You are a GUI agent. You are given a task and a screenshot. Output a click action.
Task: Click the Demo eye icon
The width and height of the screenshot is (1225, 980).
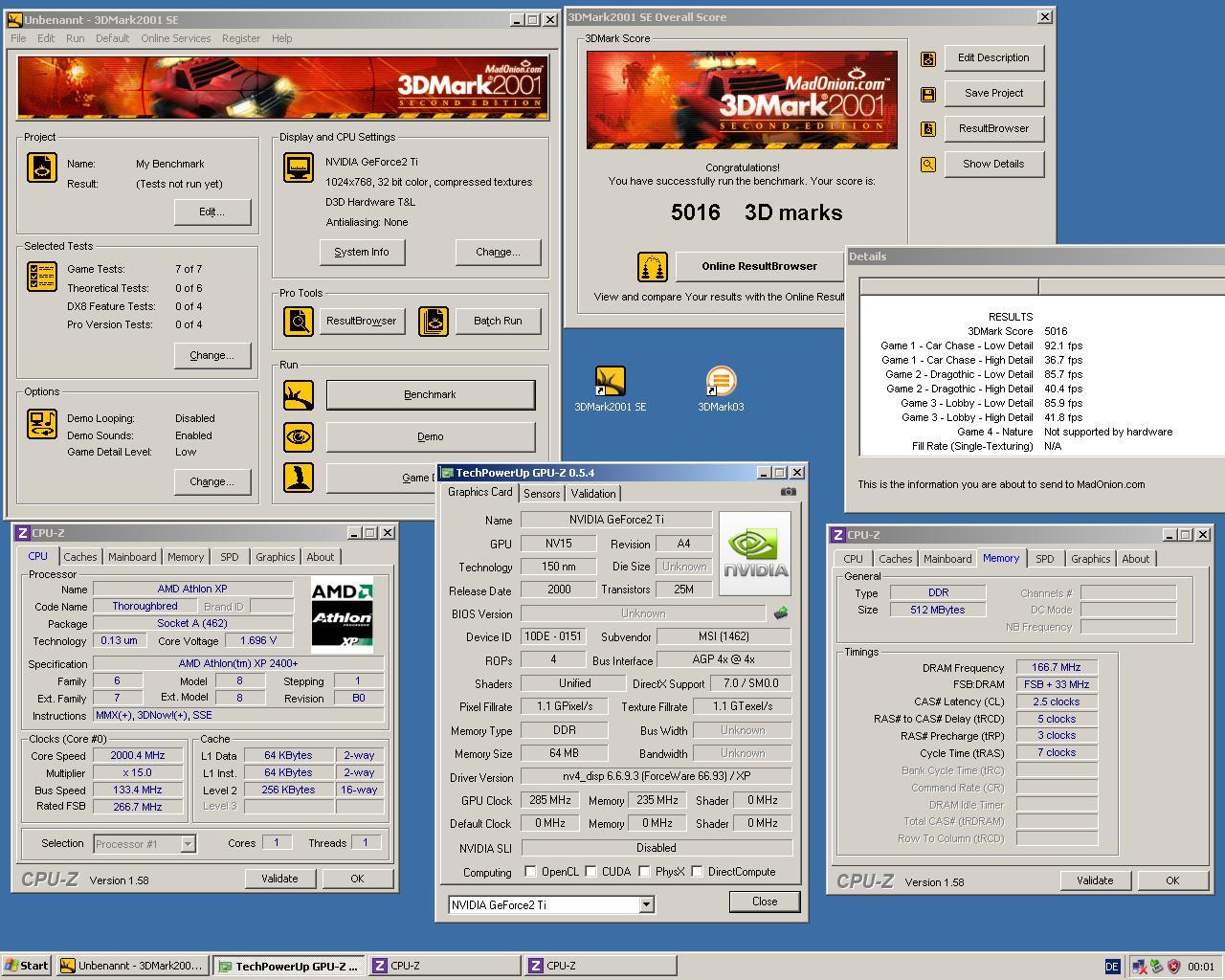[299, 437]
